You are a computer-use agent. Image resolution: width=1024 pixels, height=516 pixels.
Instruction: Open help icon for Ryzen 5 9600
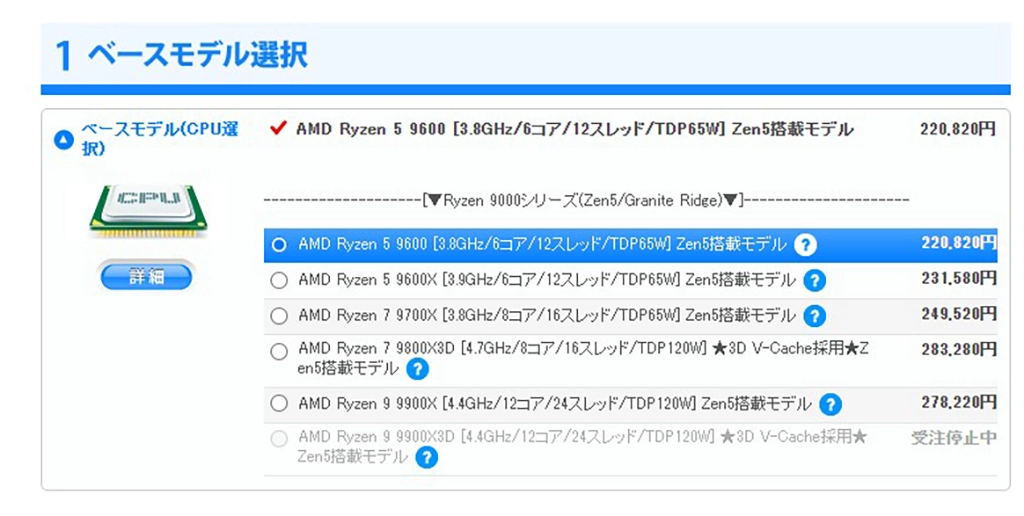(805, 245)
